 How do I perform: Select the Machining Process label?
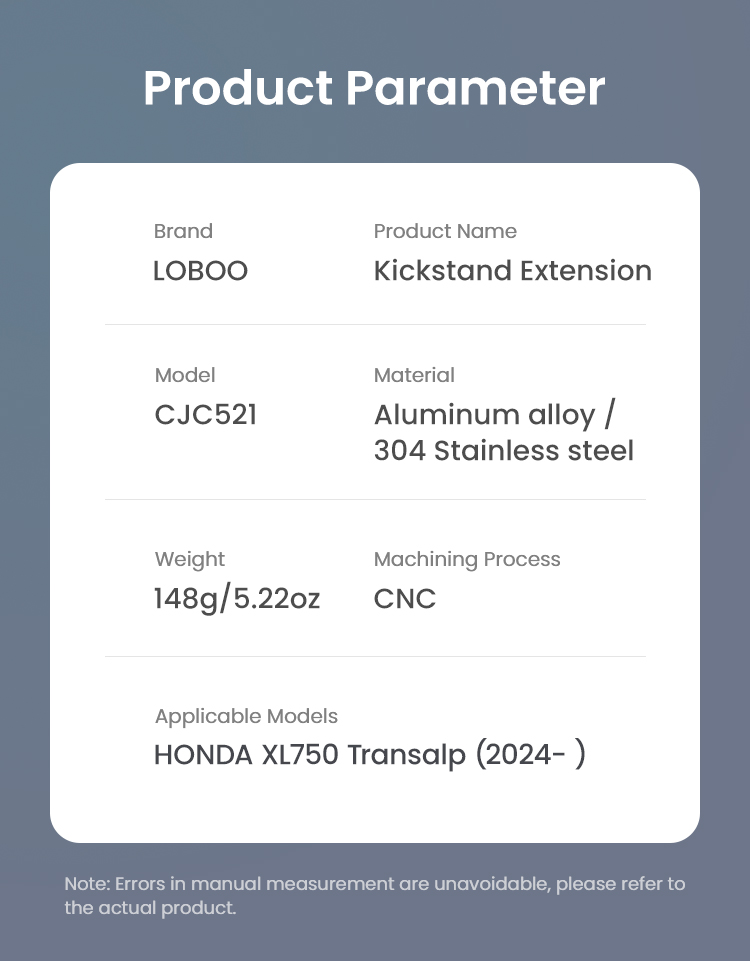point(467,560)
